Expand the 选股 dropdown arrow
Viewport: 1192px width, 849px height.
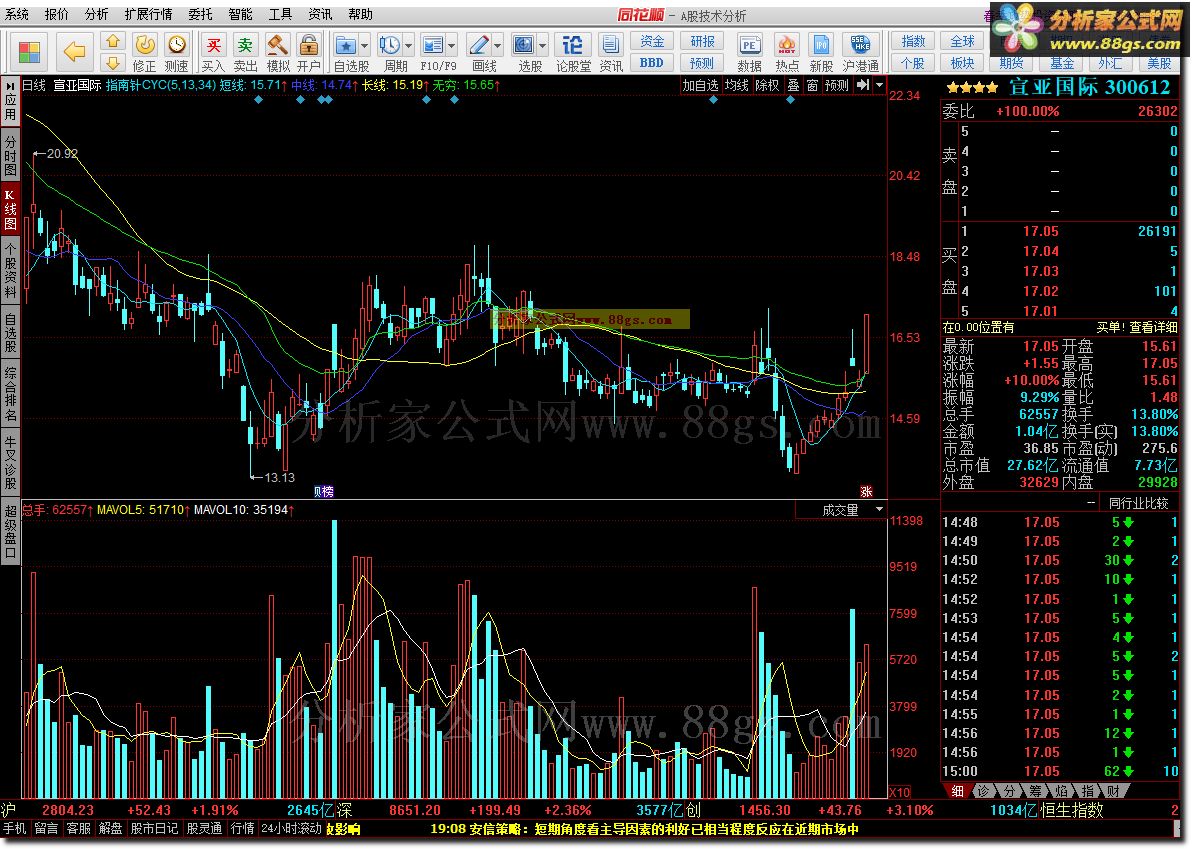point(543,46)
